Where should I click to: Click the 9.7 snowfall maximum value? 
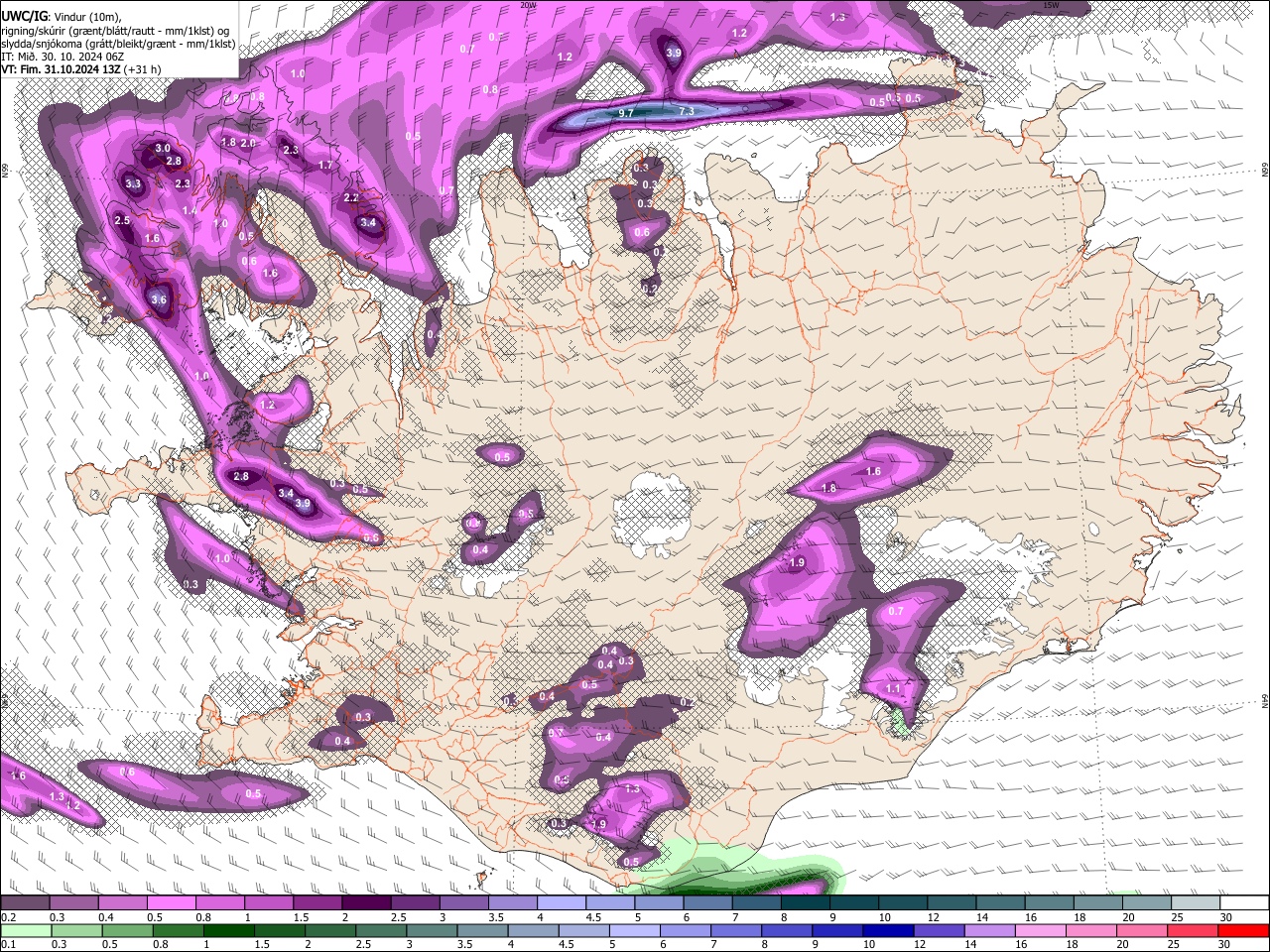click(626, 114)
